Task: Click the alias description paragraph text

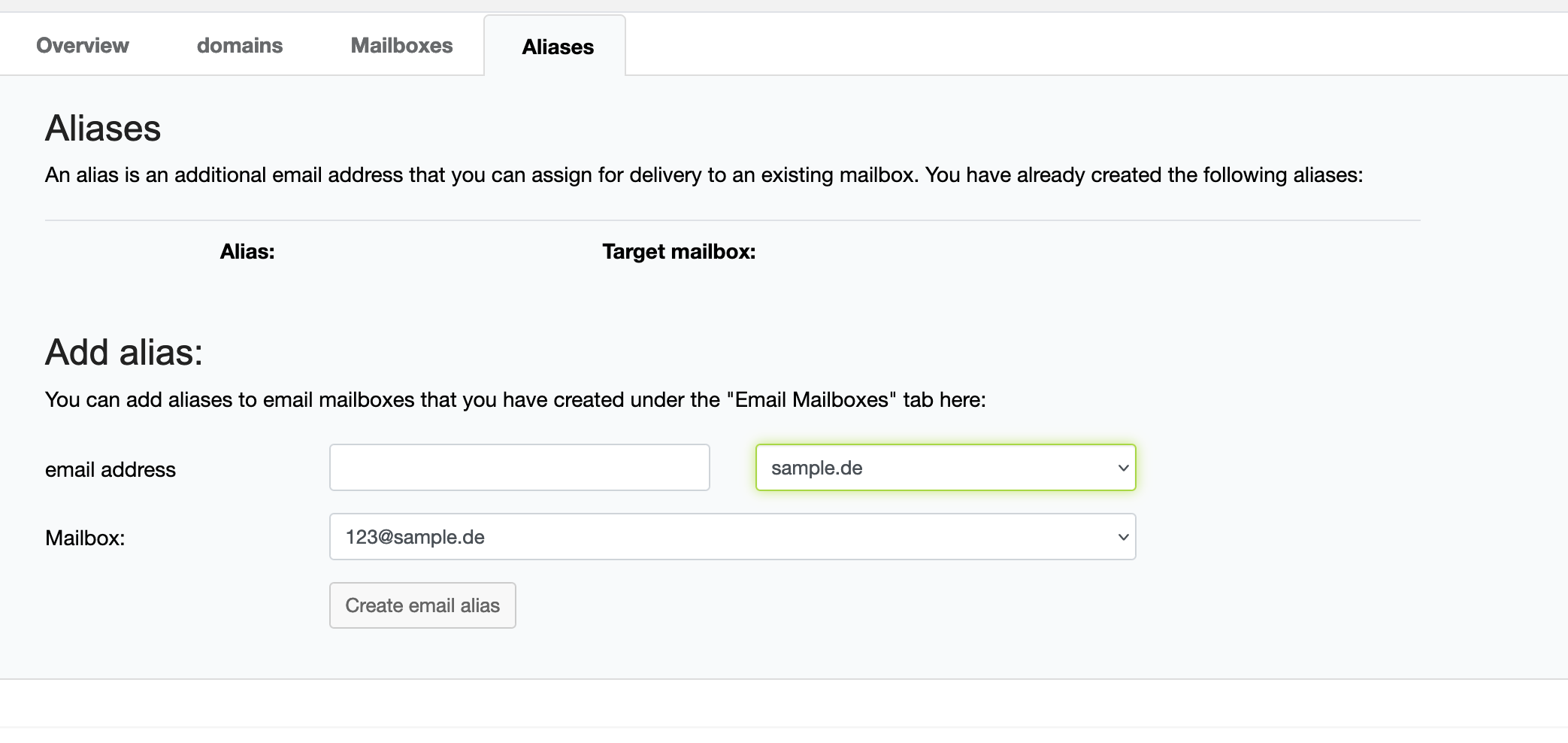Action: pos(704,175)
